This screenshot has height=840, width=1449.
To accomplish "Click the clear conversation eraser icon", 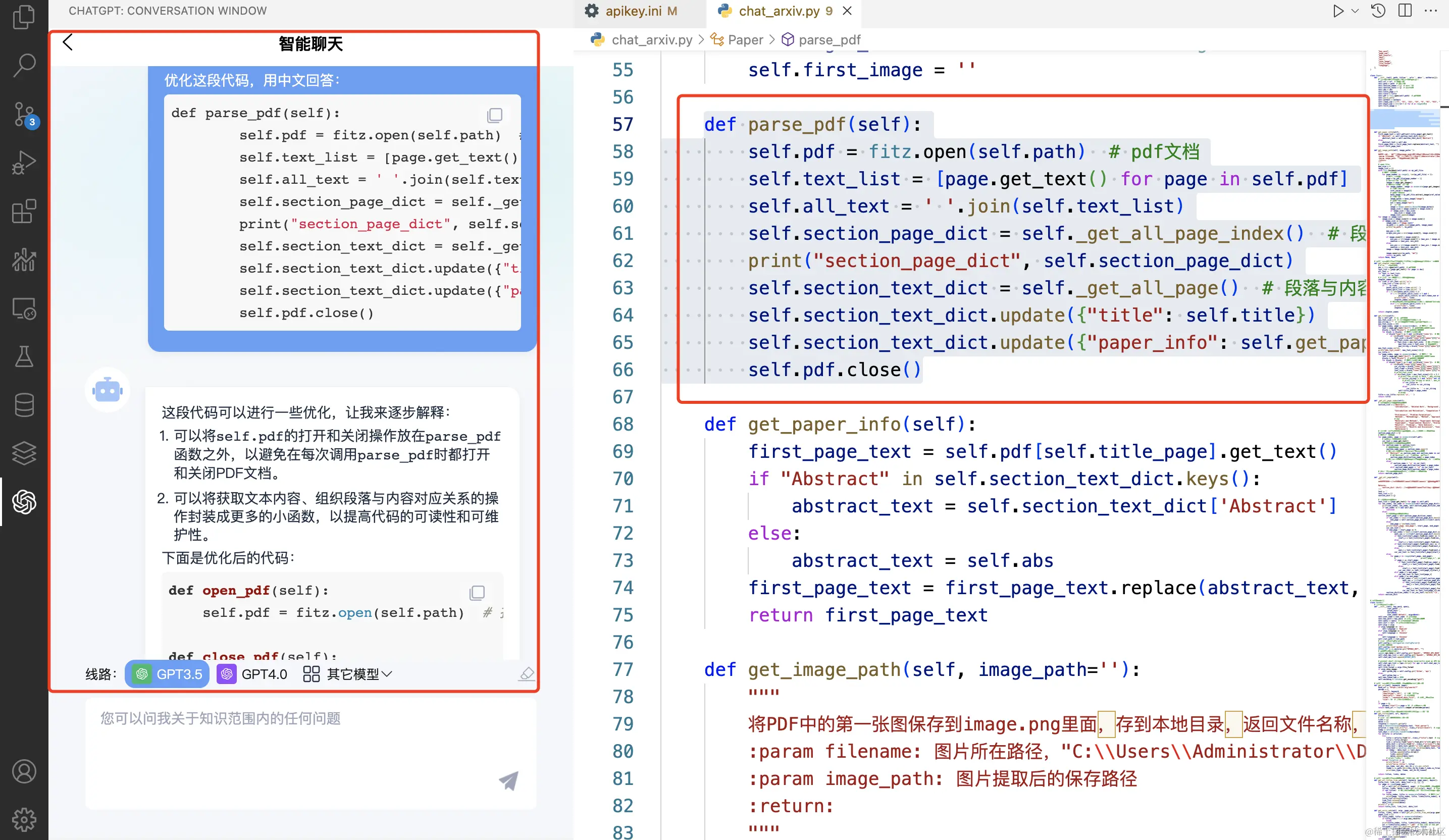I will (x=526, y=674).
